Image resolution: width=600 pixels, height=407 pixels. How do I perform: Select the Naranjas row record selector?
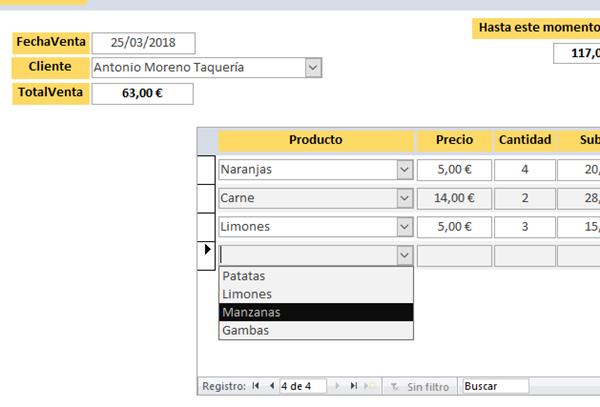click(x=207, y=170)
